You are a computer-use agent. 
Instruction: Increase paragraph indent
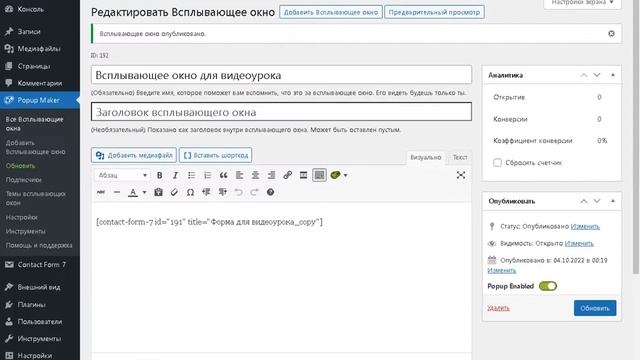point(222,192)
